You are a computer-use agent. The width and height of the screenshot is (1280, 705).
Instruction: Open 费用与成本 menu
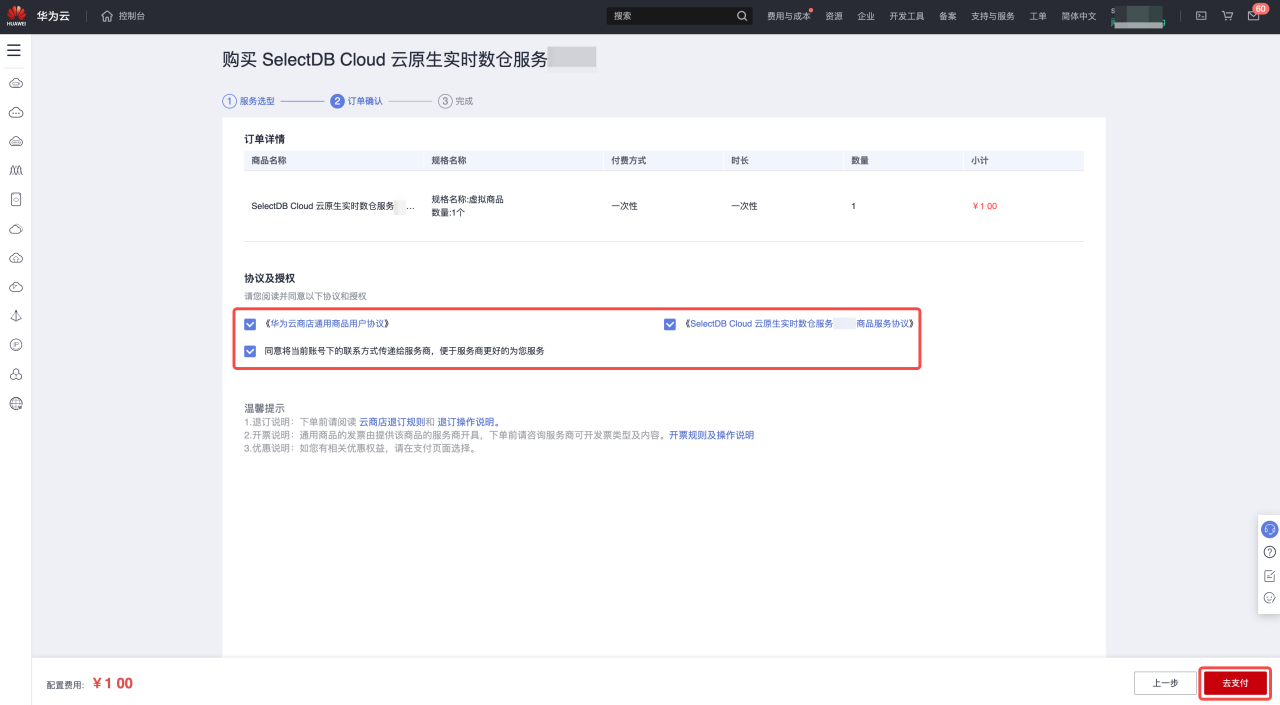788,16
